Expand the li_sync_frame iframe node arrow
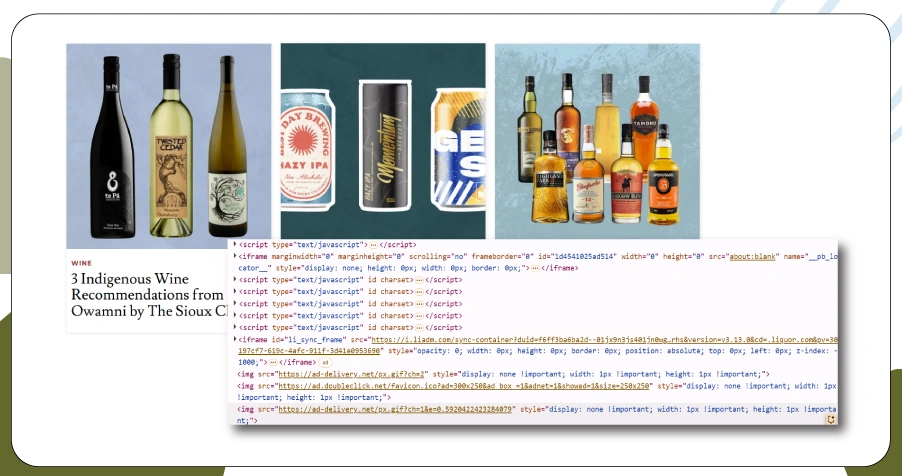 235,340
